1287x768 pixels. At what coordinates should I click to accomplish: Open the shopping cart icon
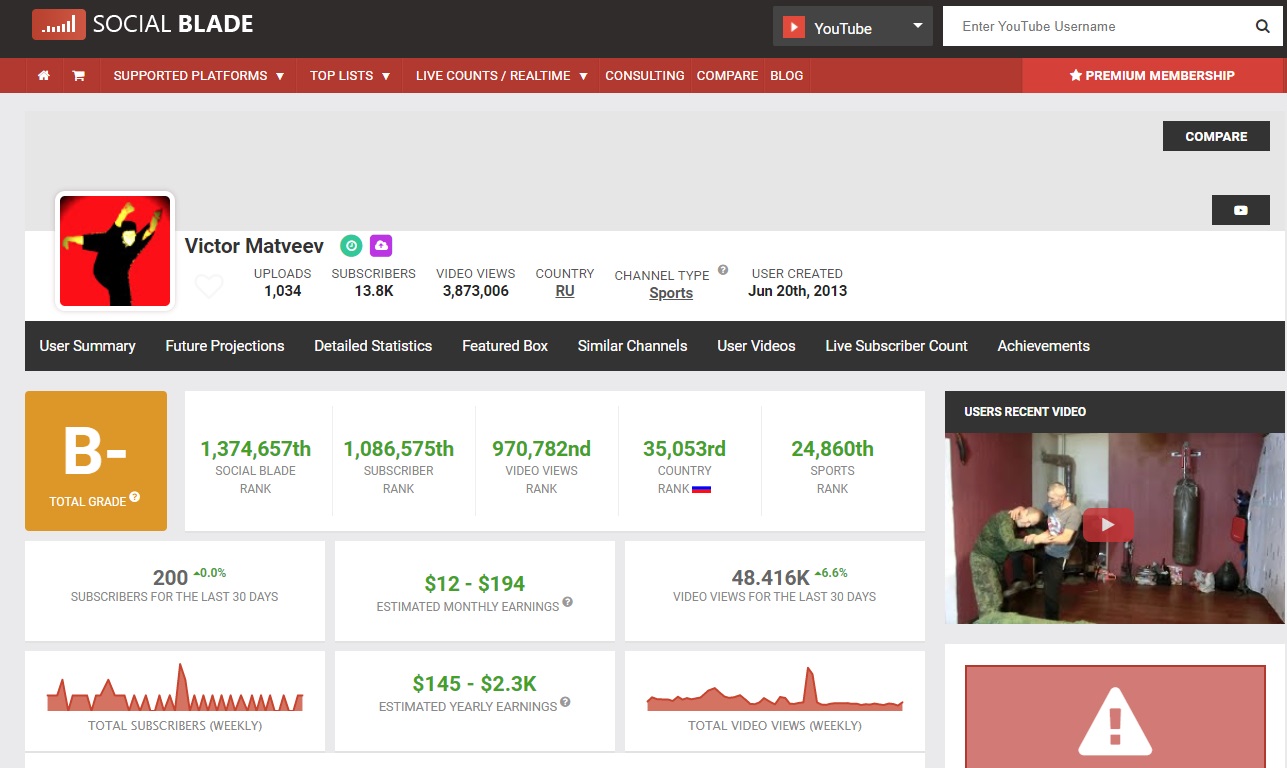(78, 76)
